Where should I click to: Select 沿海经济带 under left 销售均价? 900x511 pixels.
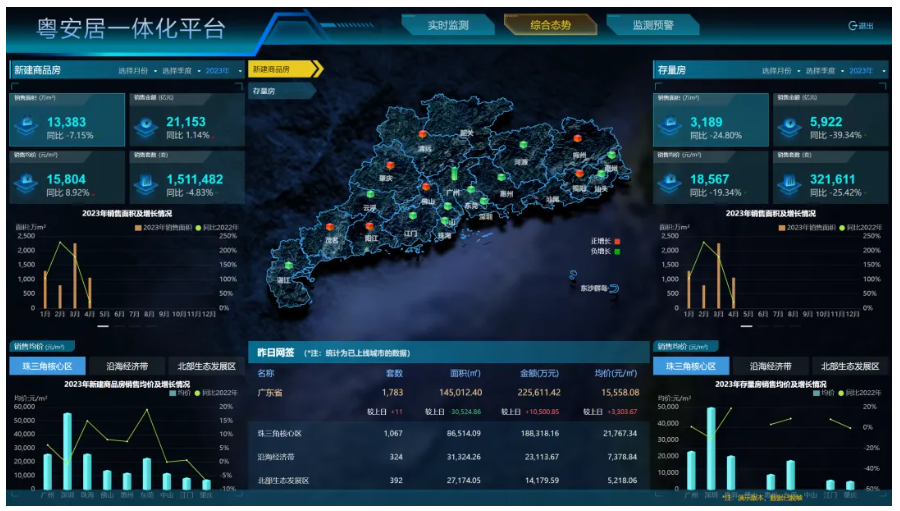[127, 366]
